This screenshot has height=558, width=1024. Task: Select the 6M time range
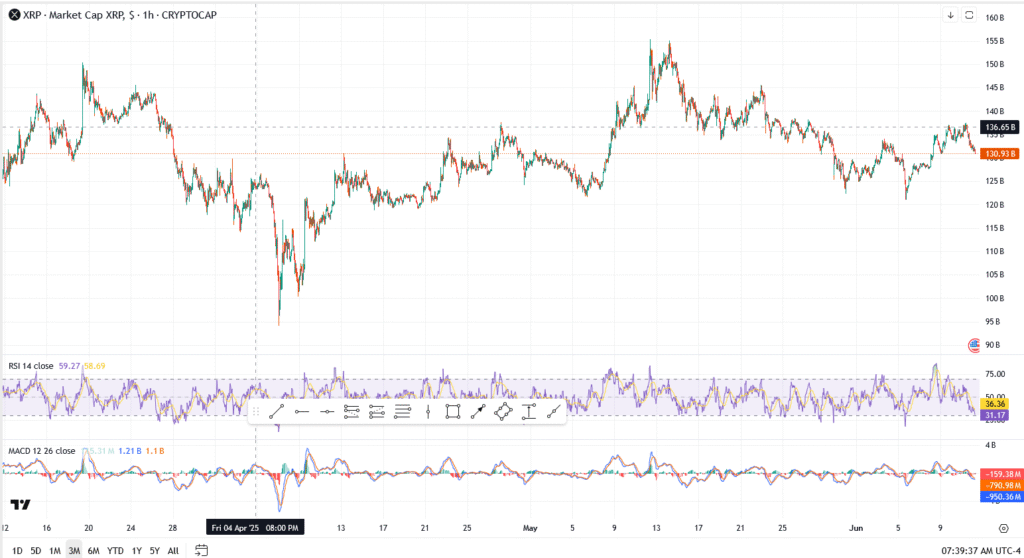pyautogui.click(x=93, y=550)
